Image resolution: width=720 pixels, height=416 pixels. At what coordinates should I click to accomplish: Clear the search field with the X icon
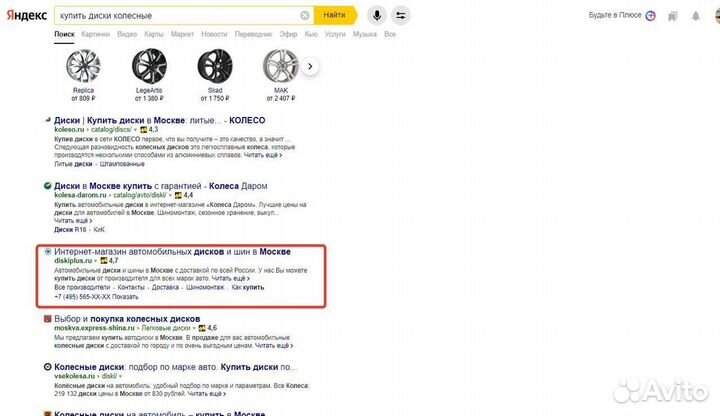(304, 16)
